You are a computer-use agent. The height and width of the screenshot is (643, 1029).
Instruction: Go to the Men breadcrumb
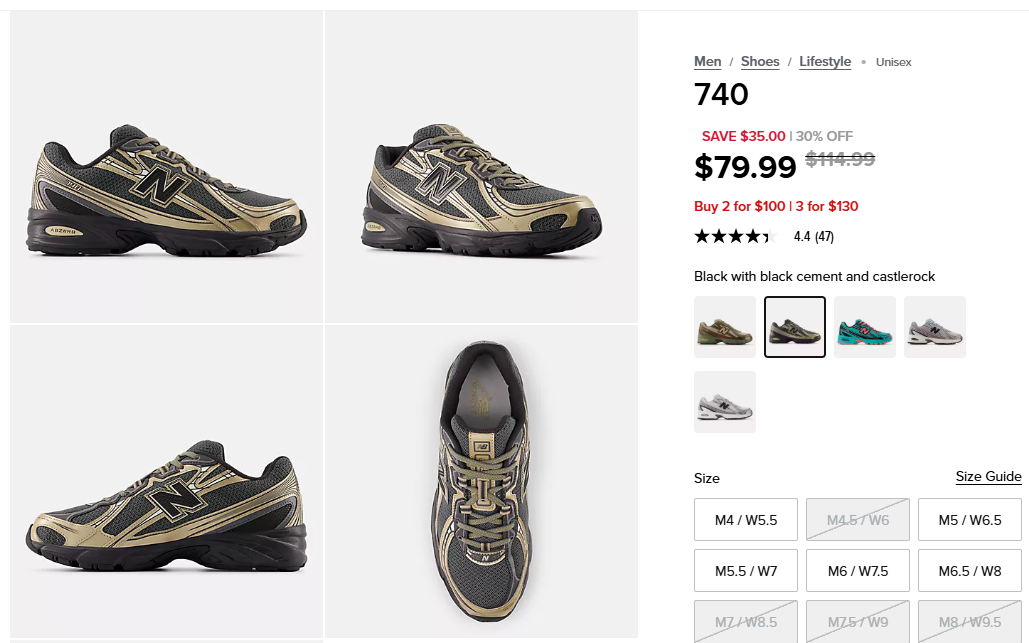tap(708, 62)
